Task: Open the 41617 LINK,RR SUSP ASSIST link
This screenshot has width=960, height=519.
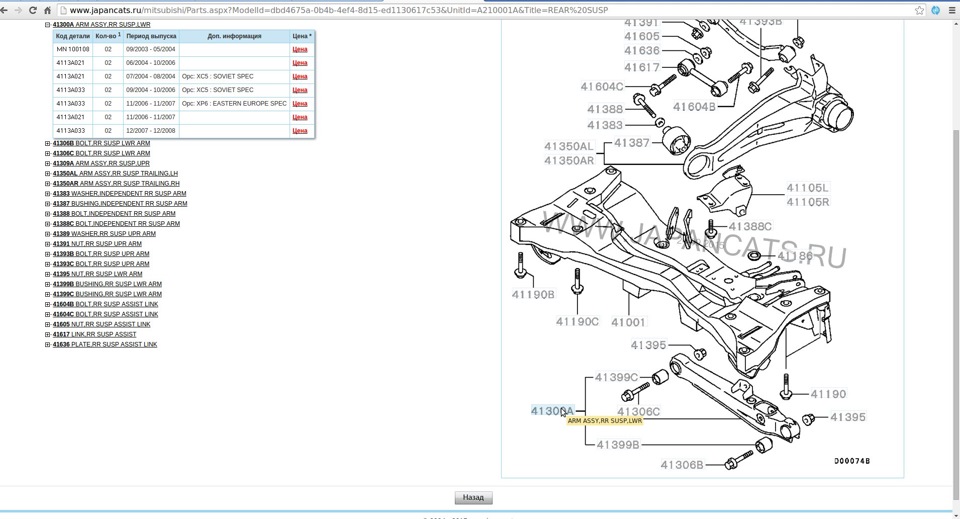Action: (x=94, y=335)
